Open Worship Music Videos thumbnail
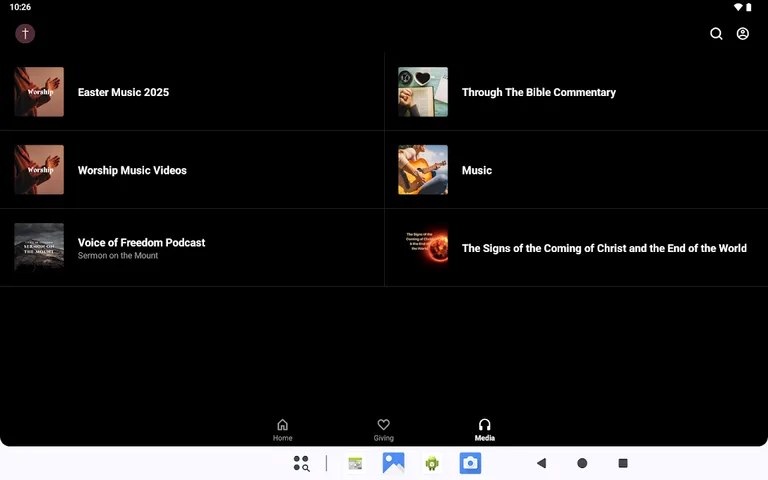768x480 pixels. pos(39,170)
